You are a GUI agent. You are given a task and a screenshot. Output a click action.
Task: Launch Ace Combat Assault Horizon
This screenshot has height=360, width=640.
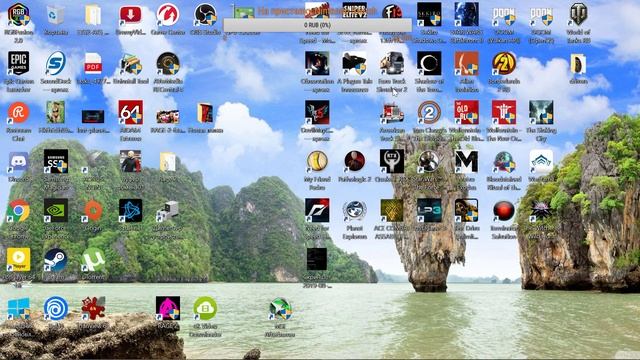pyautogui.click(x=392, y=211)
